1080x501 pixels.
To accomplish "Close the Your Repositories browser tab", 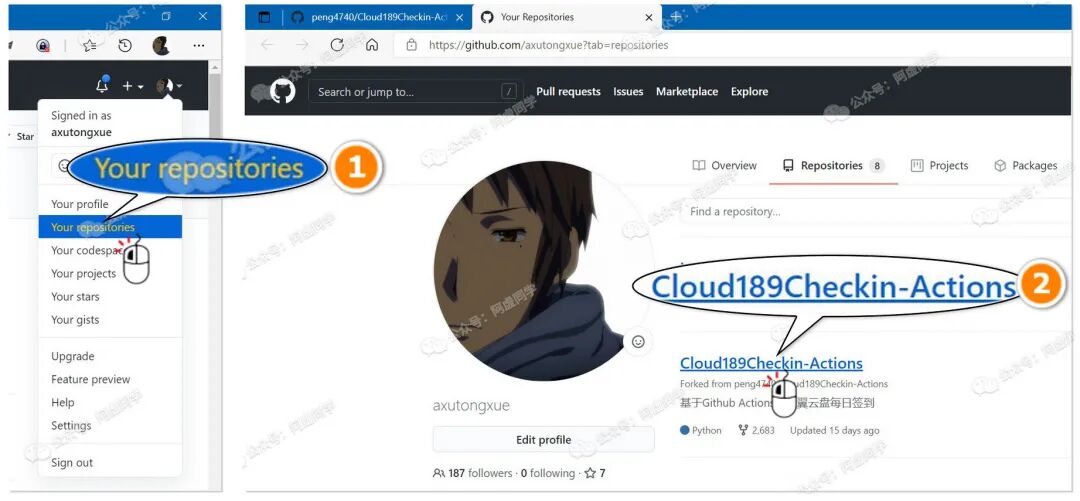I will pyautogui.click(x=648, y=17).
